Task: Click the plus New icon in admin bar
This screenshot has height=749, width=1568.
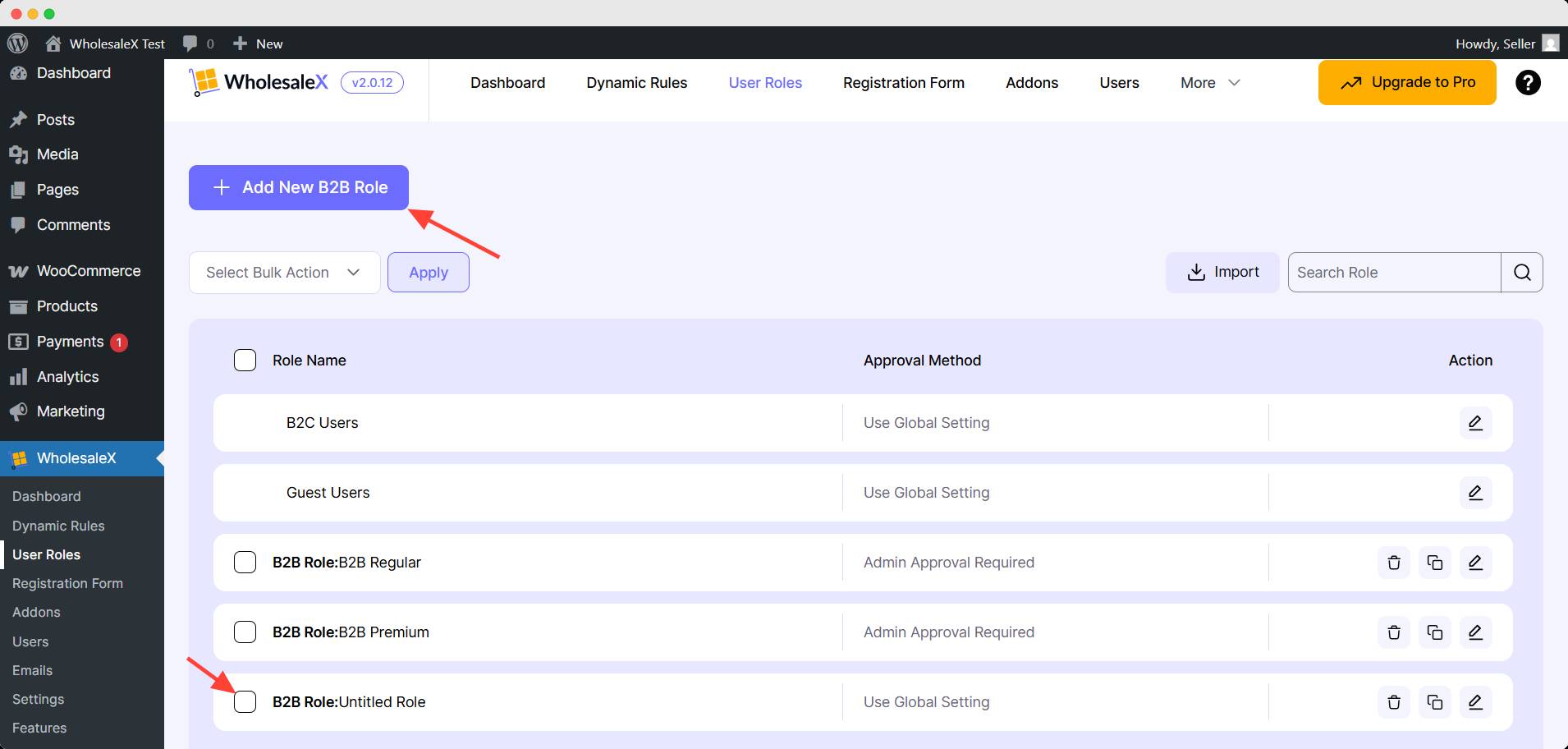Action: [x=240, y=44]
